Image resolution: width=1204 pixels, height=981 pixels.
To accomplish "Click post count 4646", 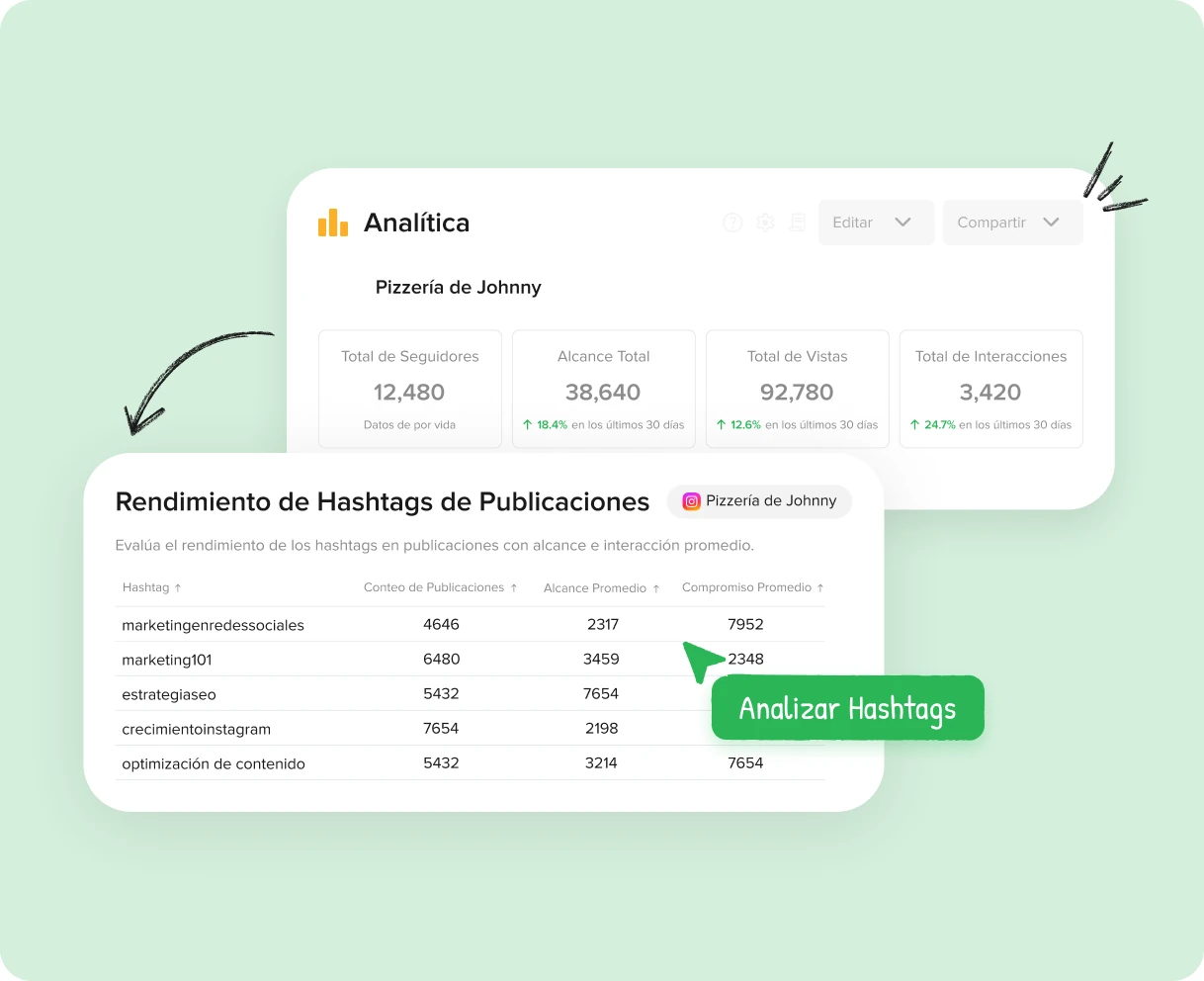I will (441, 624).
